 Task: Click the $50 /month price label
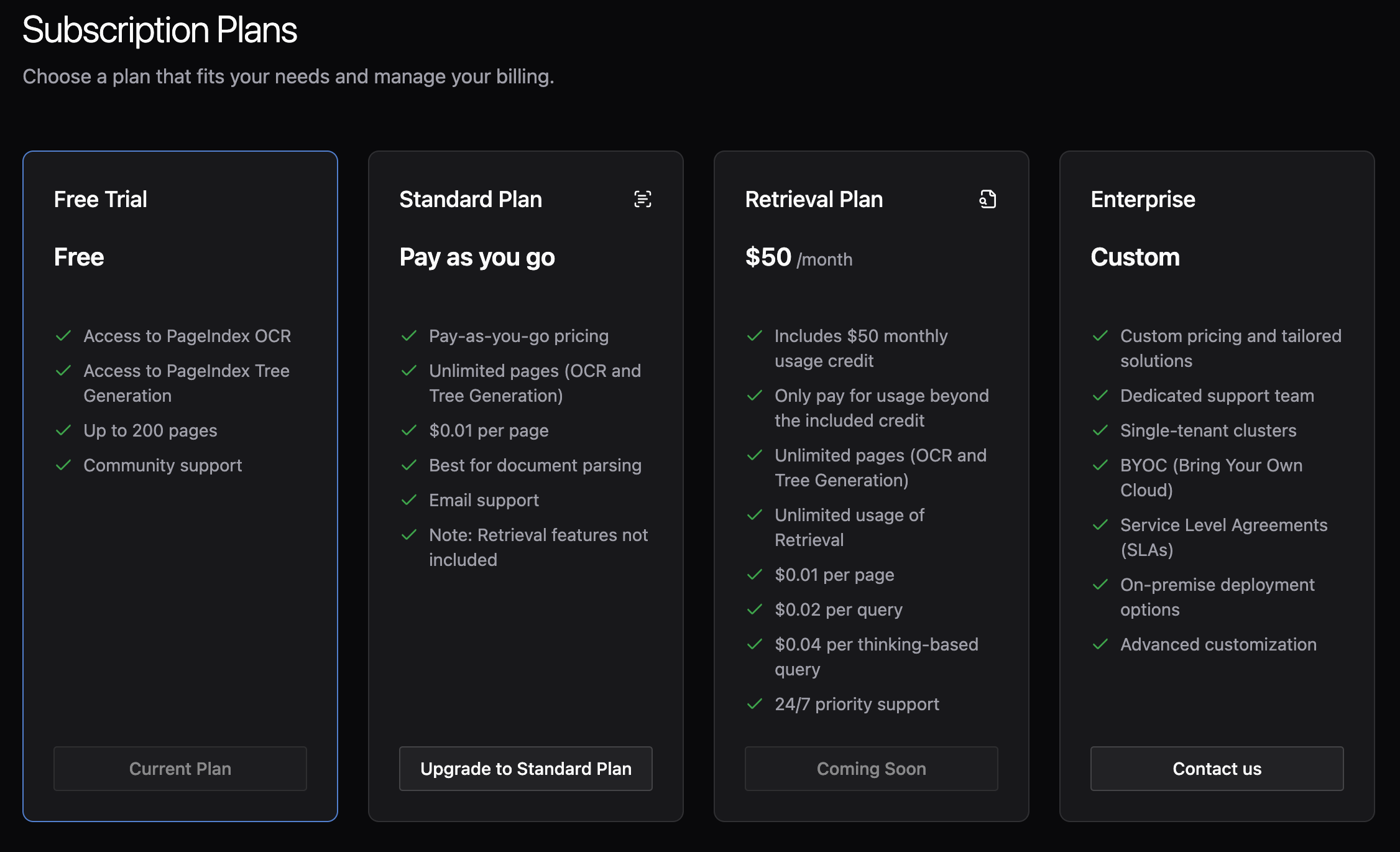click(798, 257)
